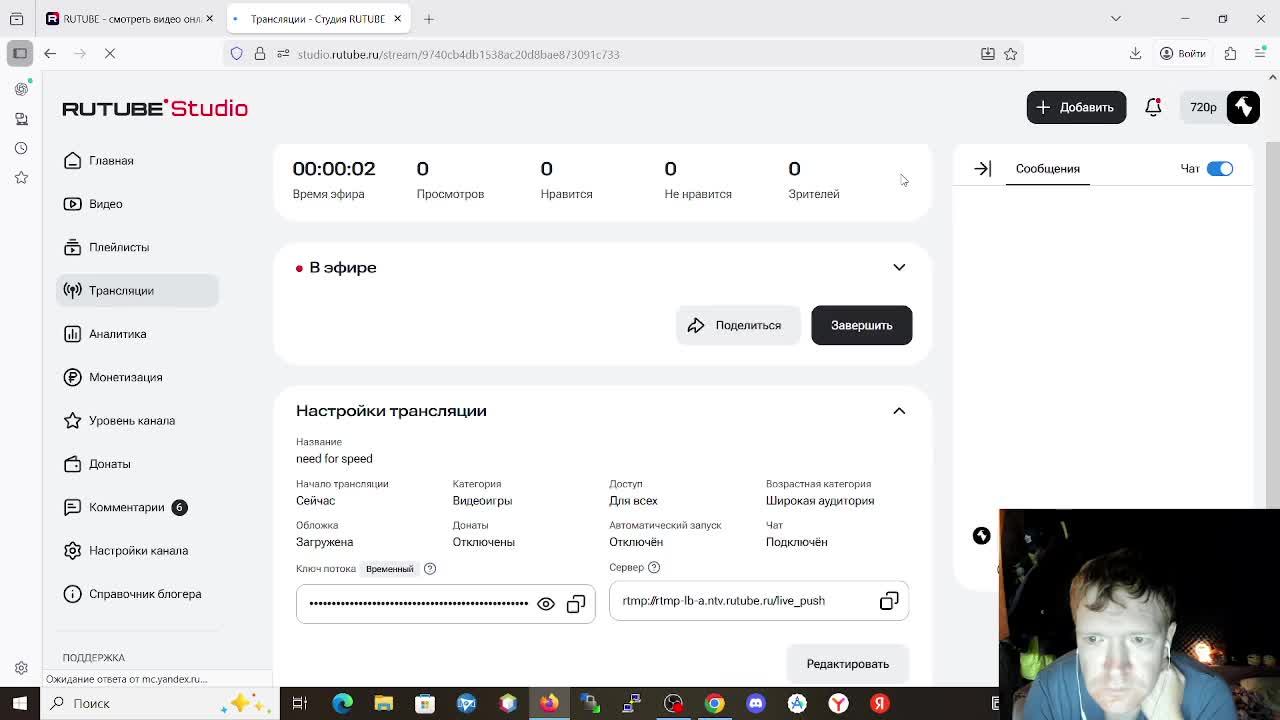This screenshot has width=1280, height=720.
Task: Open File Explorer from taskbar
Action: [383, 703]
